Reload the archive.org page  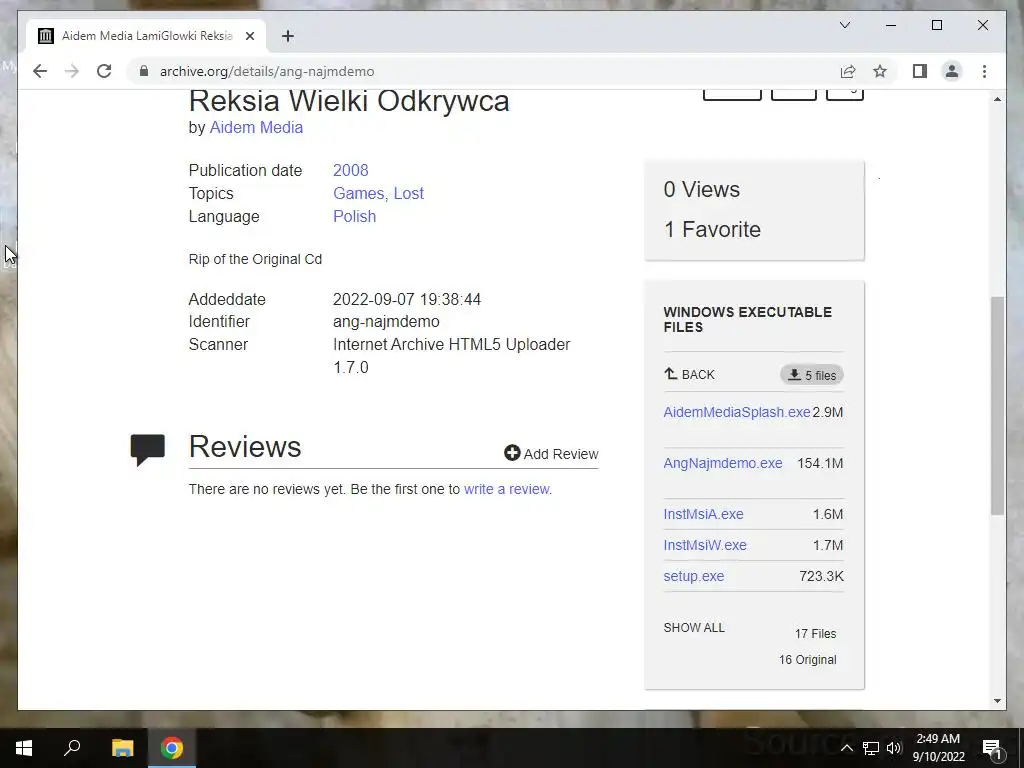click(x=104, y=71)
